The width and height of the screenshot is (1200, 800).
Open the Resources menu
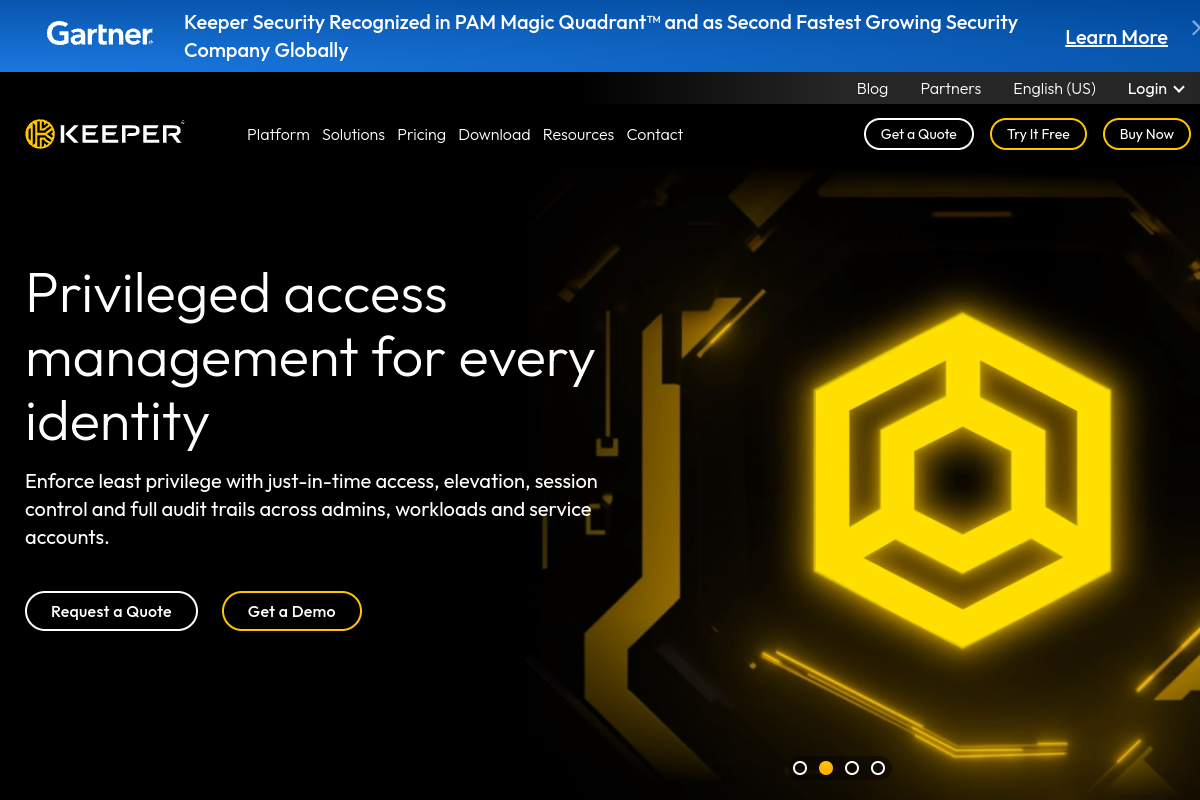pos(578,134)
